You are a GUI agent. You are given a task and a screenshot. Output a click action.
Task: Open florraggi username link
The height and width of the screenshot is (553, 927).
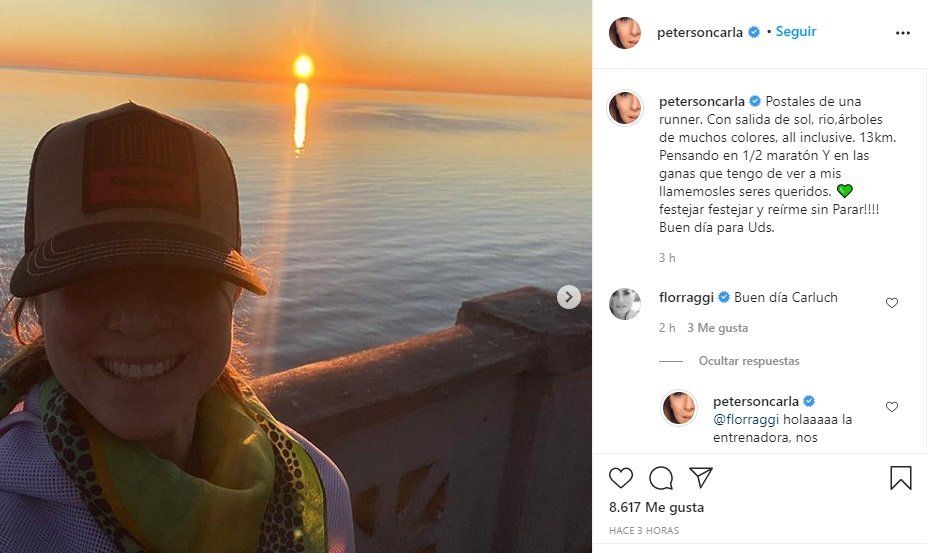pos(686,298)
